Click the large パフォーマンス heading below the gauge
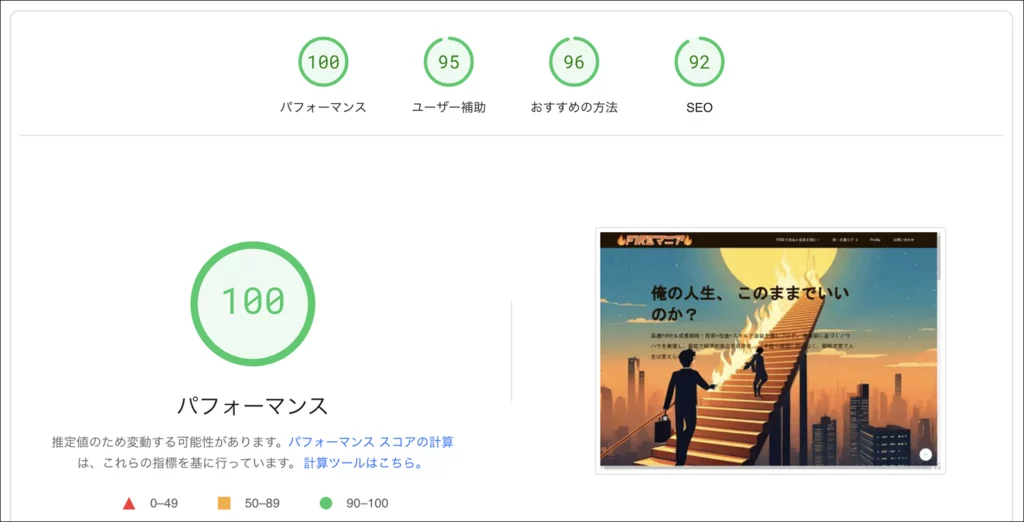 (253, 406)
